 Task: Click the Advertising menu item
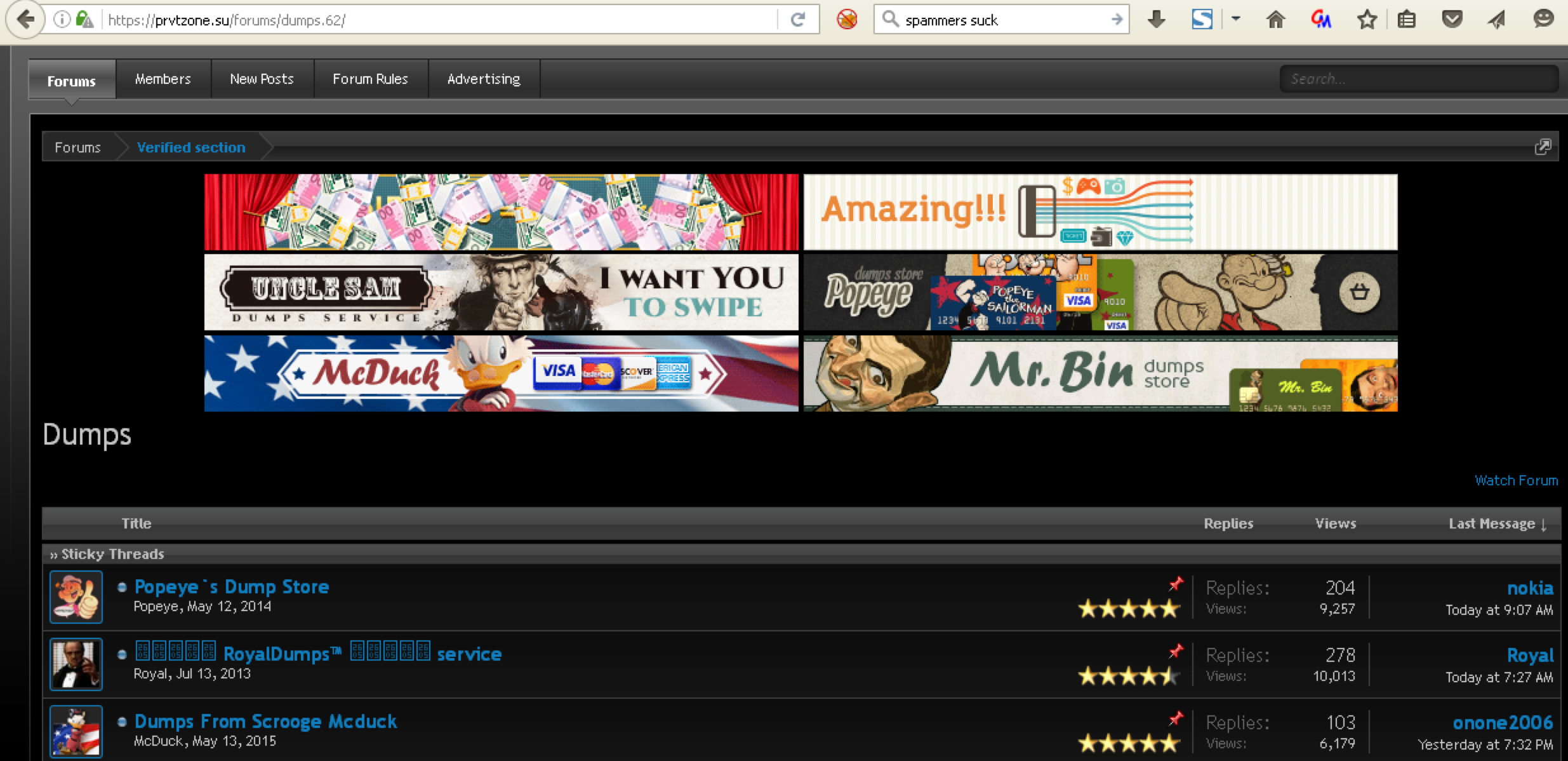coord(483,78)
